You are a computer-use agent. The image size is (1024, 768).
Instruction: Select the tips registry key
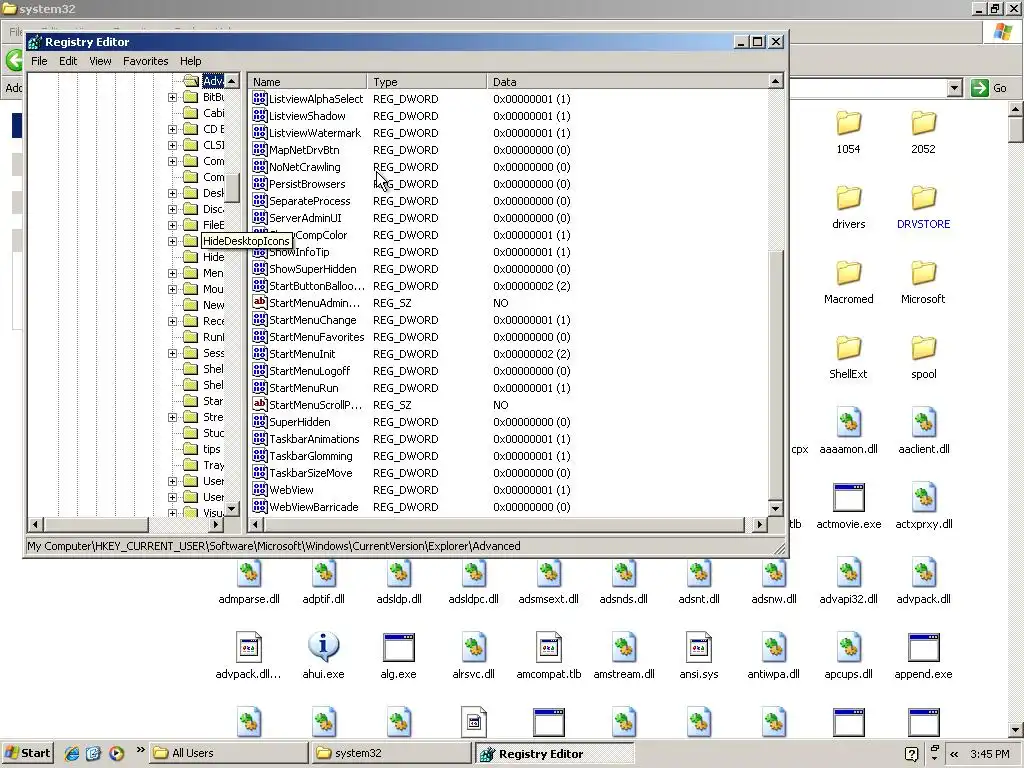coord(212,449)
